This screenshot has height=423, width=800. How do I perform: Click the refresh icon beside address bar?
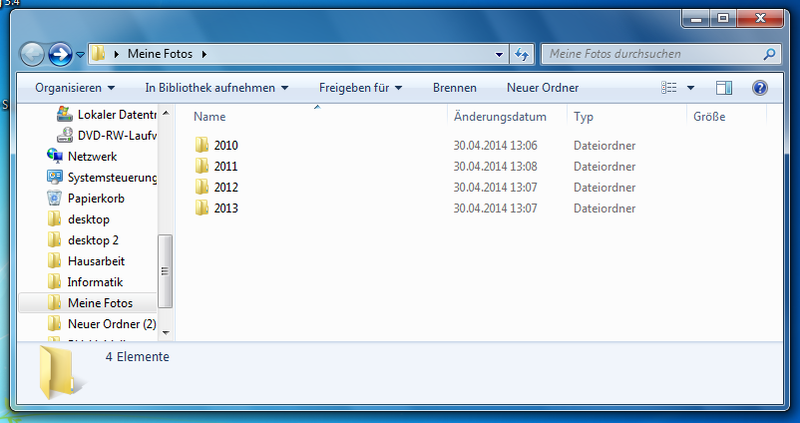pos(521,54)
